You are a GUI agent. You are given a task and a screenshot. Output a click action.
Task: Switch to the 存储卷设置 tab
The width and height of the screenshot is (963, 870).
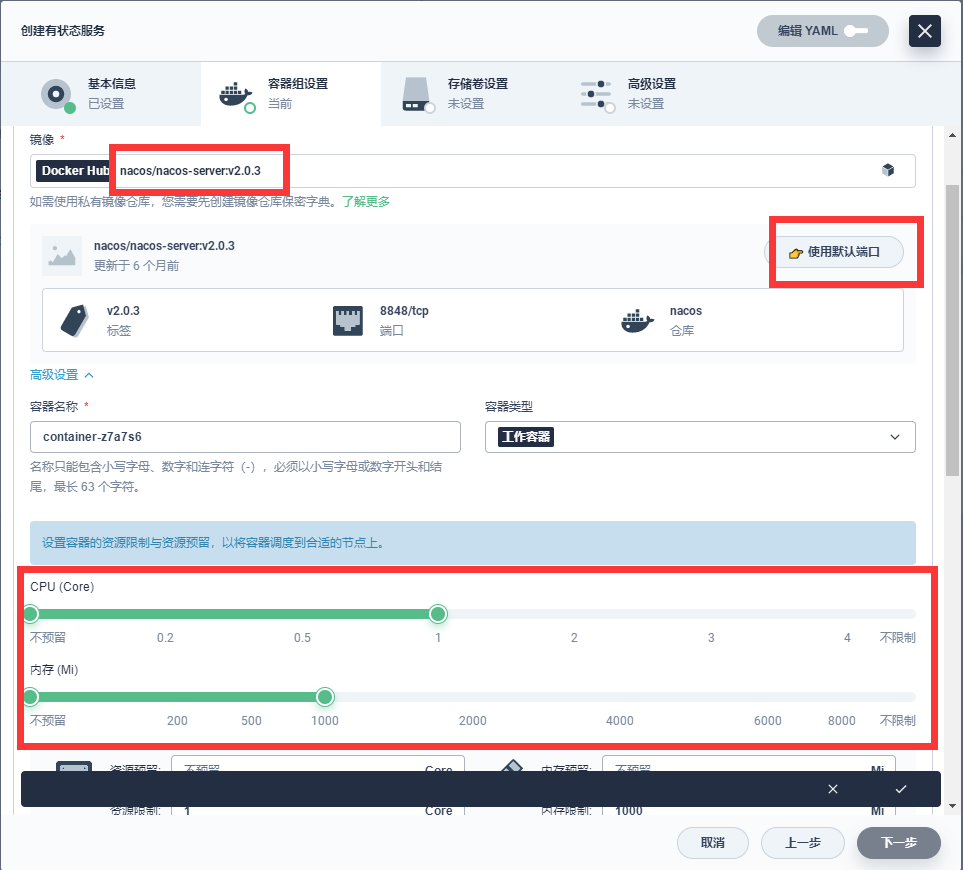(470, 94)
